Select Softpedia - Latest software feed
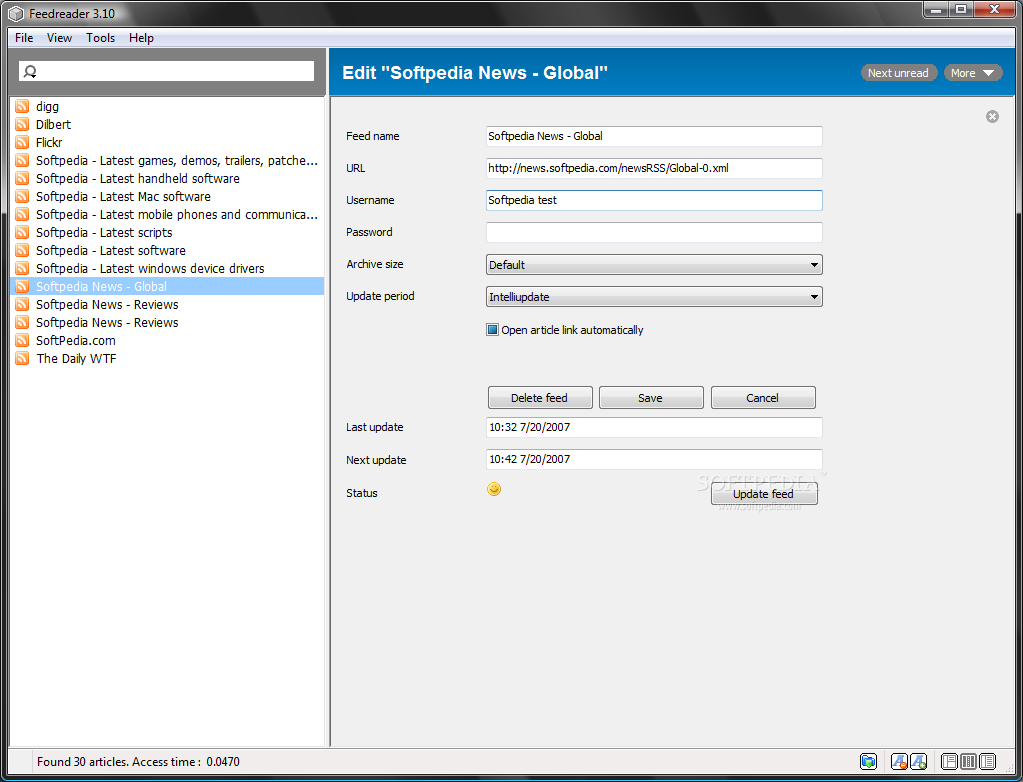Viewport: 1023px width, 782px height. click(167, 250)
